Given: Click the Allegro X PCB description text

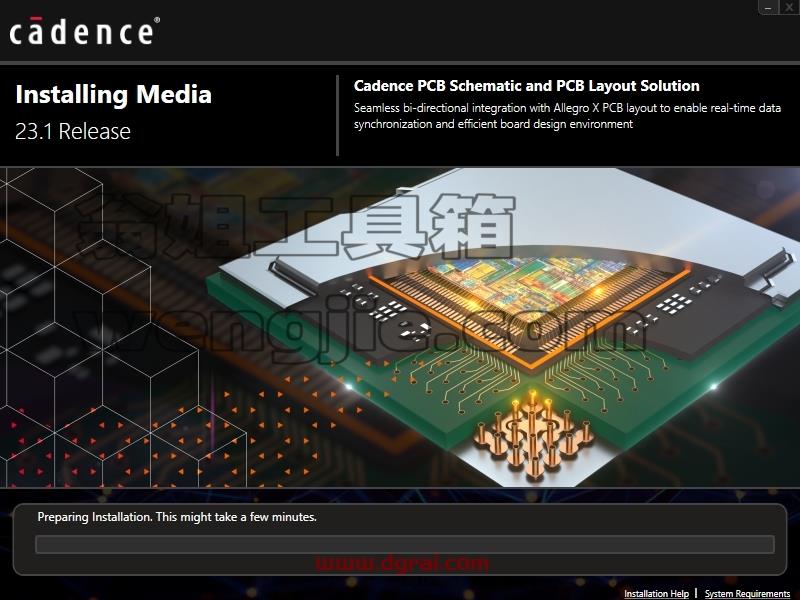Looking at the screenshot, I should click(x=567, y=116).
